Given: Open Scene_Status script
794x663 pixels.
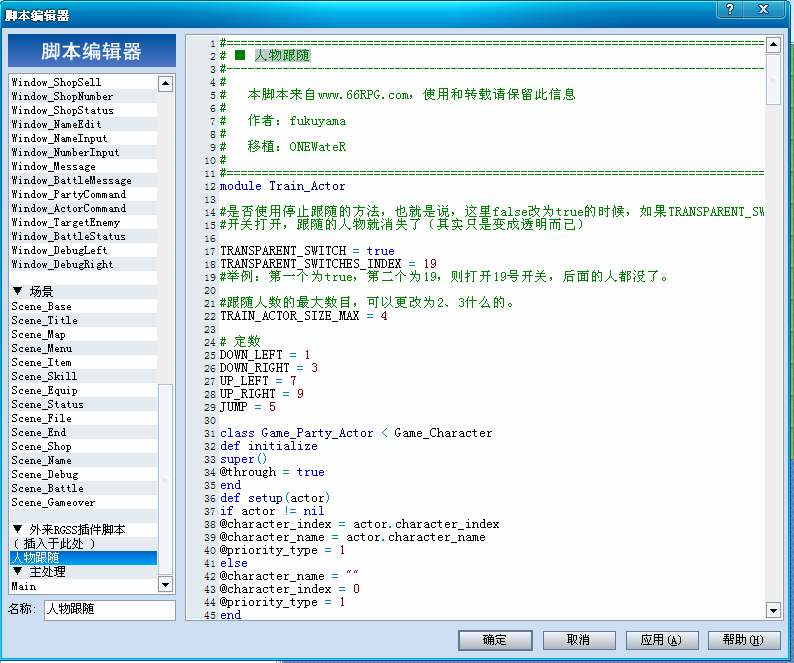Looking at the screenshot, I should [x=84, y=405].
